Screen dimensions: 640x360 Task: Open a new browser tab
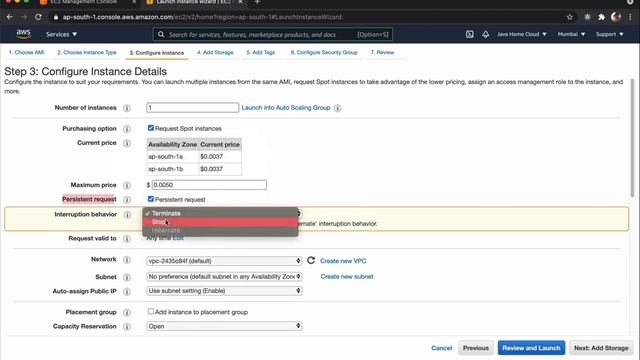257,2
